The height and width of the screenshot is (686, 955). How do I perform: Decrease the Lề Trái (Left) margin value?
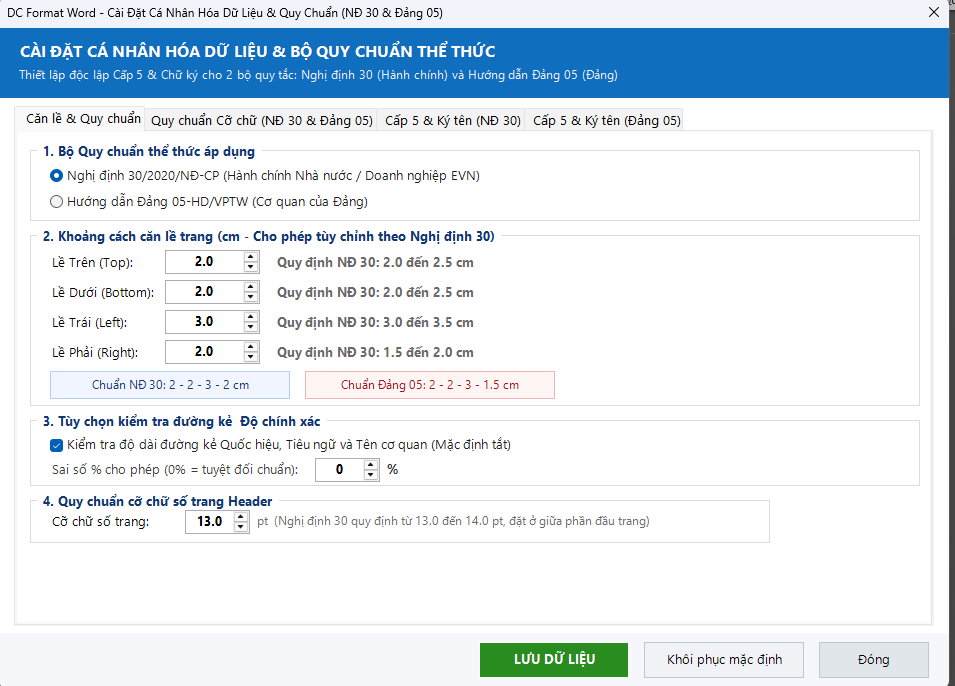pyautogui.click(x=250, y=327)
